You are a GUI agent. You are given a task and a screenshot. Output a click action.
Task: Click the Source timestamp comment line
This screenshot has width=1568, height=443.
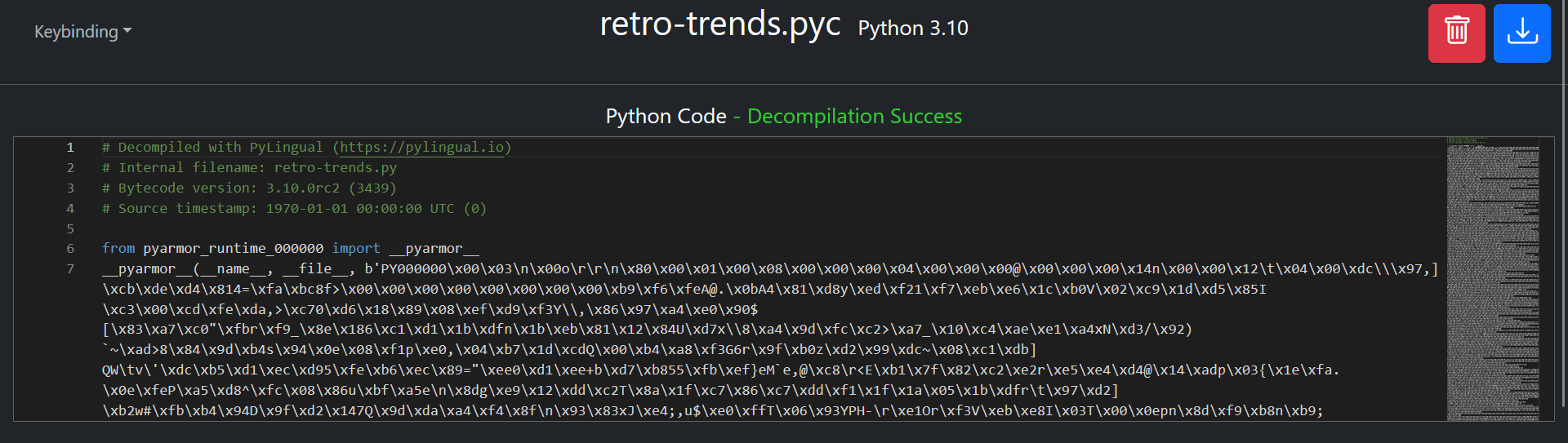pyautogui.click(x=294, y=209)
